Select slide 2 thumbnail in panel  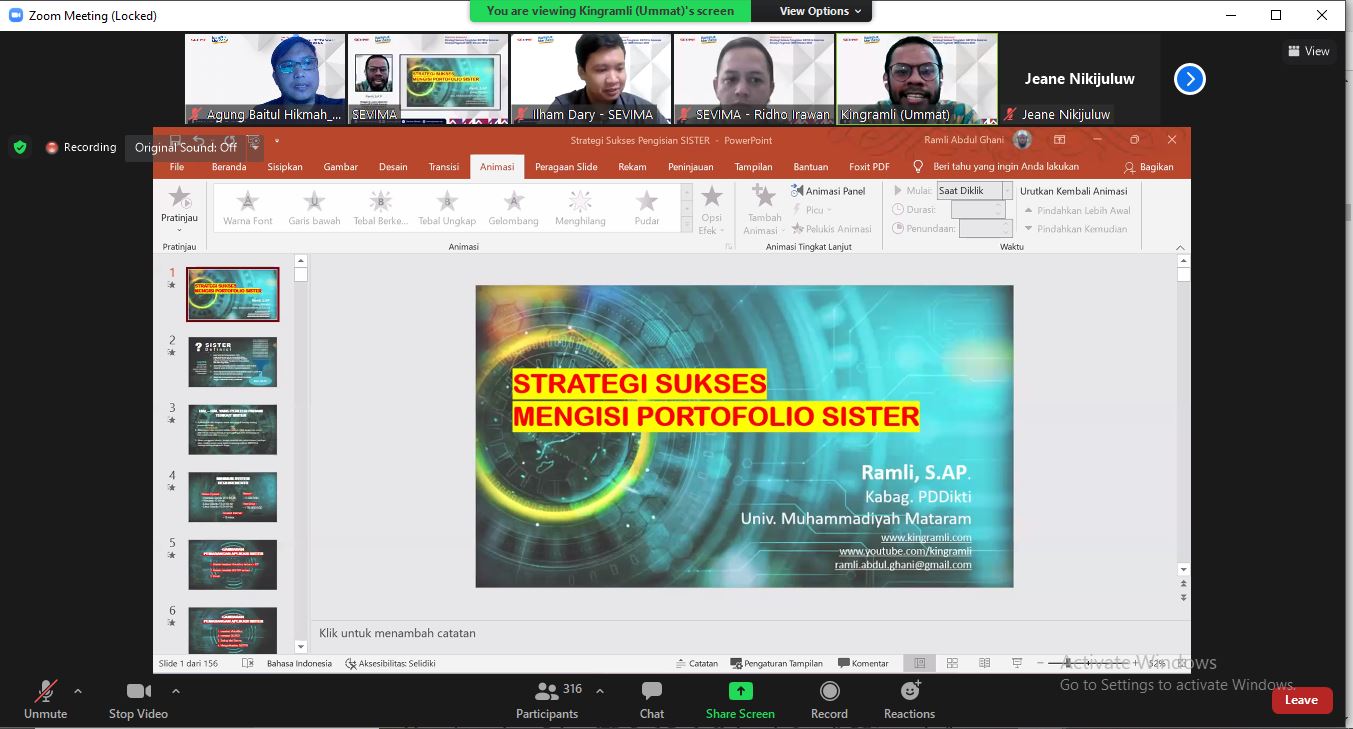pos(233,362)
